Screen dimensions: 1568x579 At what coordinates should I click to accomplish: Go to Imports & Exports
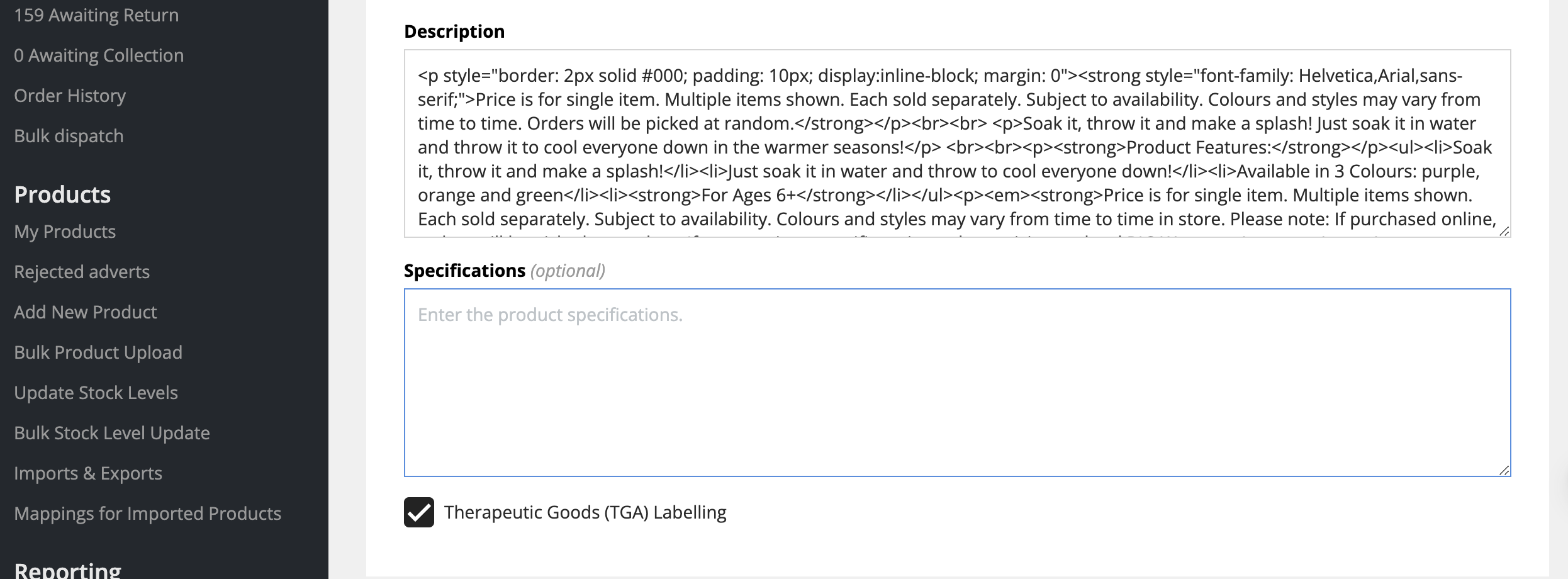click(88, 473)
